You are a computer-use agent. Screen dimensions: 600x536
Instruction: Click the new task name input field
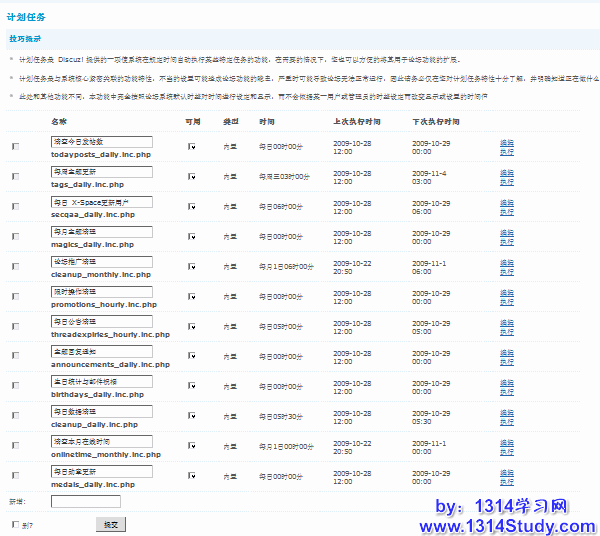click(x=85, y=501)
